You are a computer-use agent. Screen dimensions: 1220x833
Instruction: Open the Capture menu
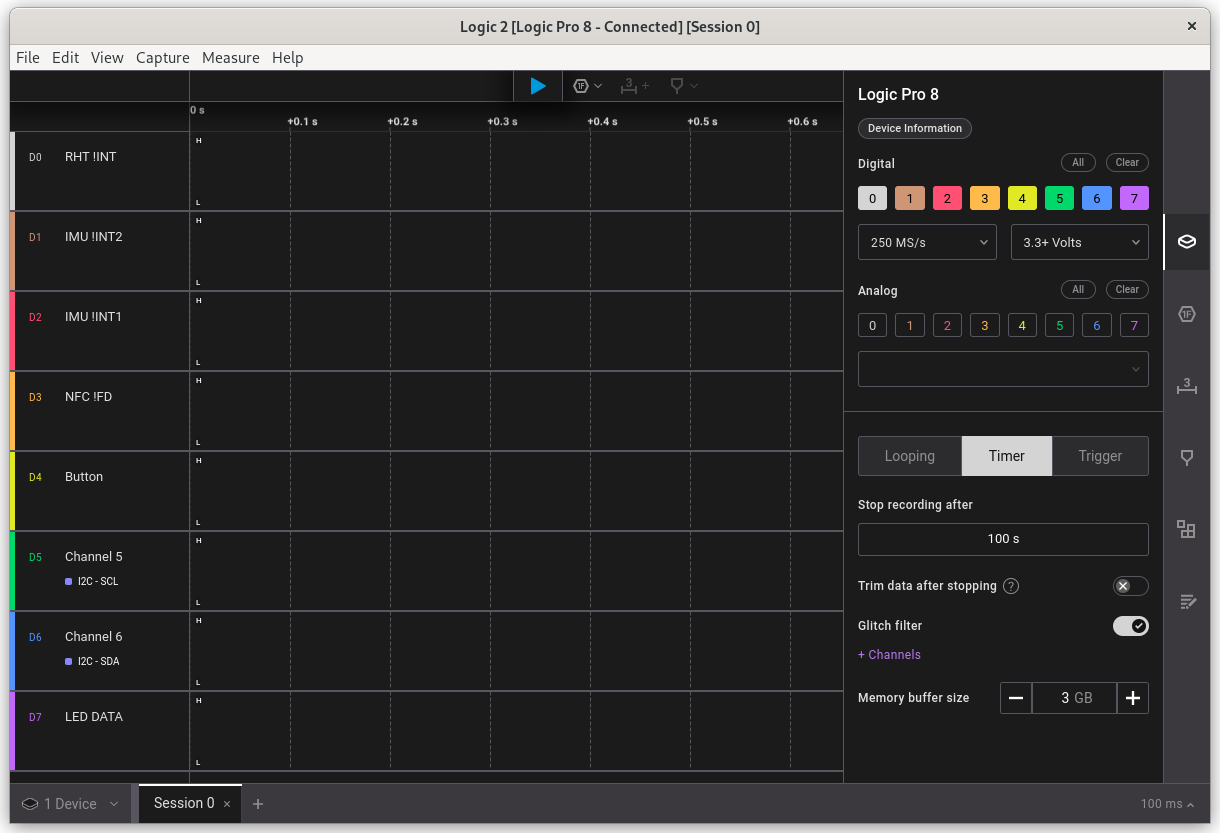162,58
